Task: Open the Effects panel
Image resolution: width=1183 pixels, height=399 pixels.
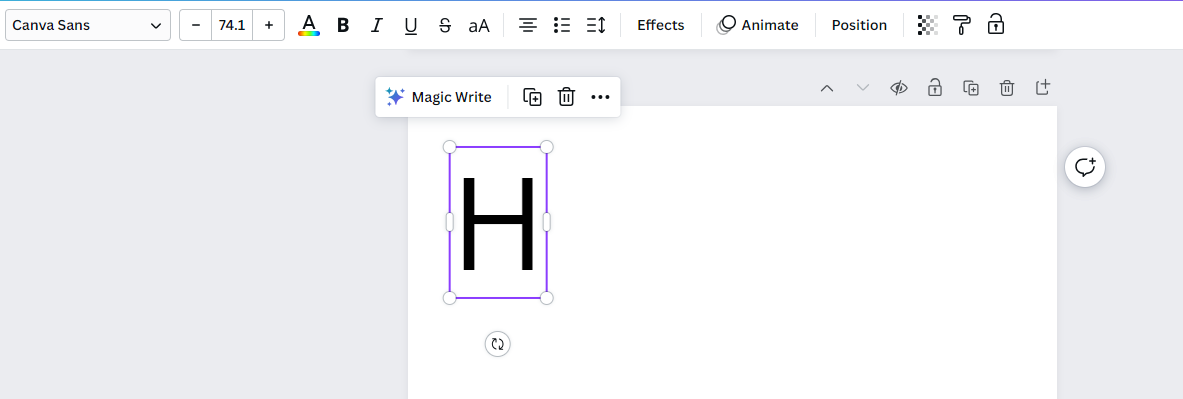Action: tap(661, 25)
